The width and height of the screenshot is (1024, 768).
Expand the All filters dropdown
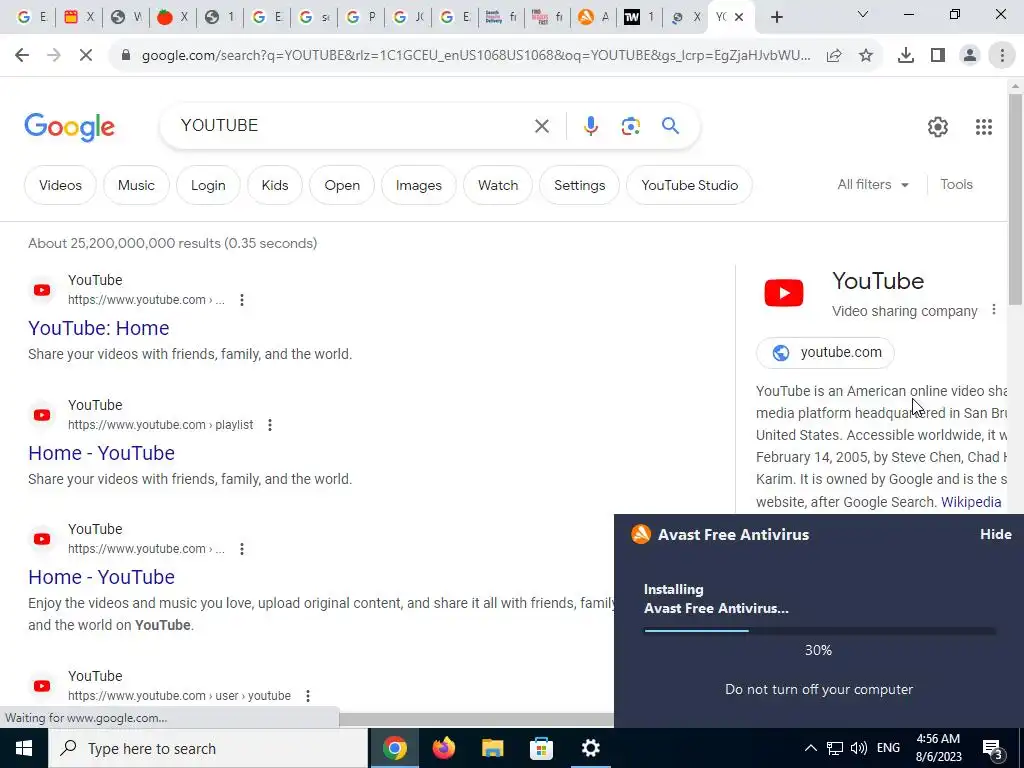(x=873, y=185)
